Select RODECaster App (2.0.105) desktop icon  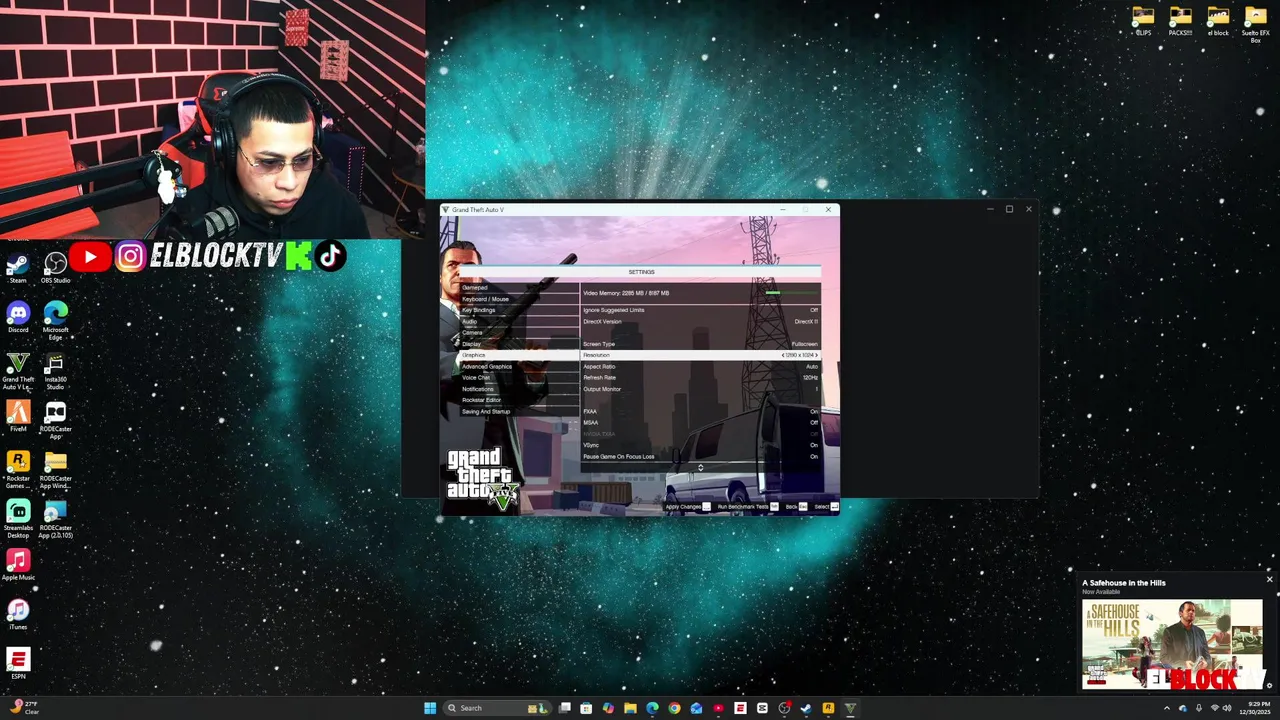55,518
